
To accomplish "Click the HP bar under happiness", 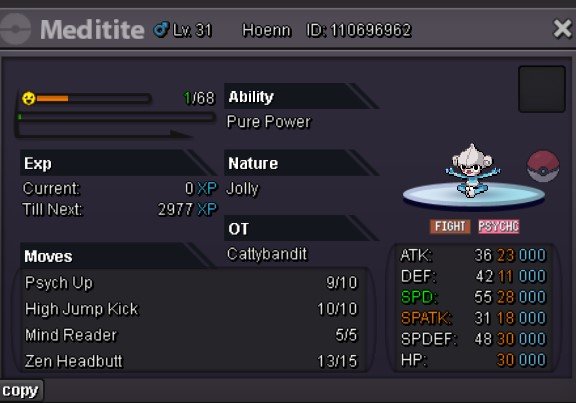I will coord(116,117).
